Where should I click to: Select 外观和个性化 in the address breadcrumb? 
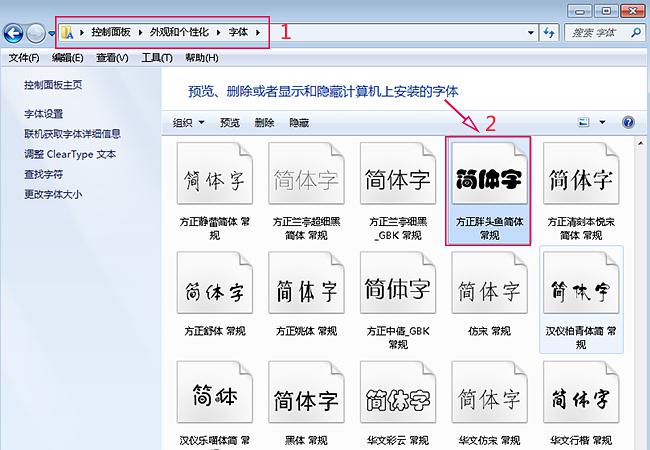tap(179, 32)
